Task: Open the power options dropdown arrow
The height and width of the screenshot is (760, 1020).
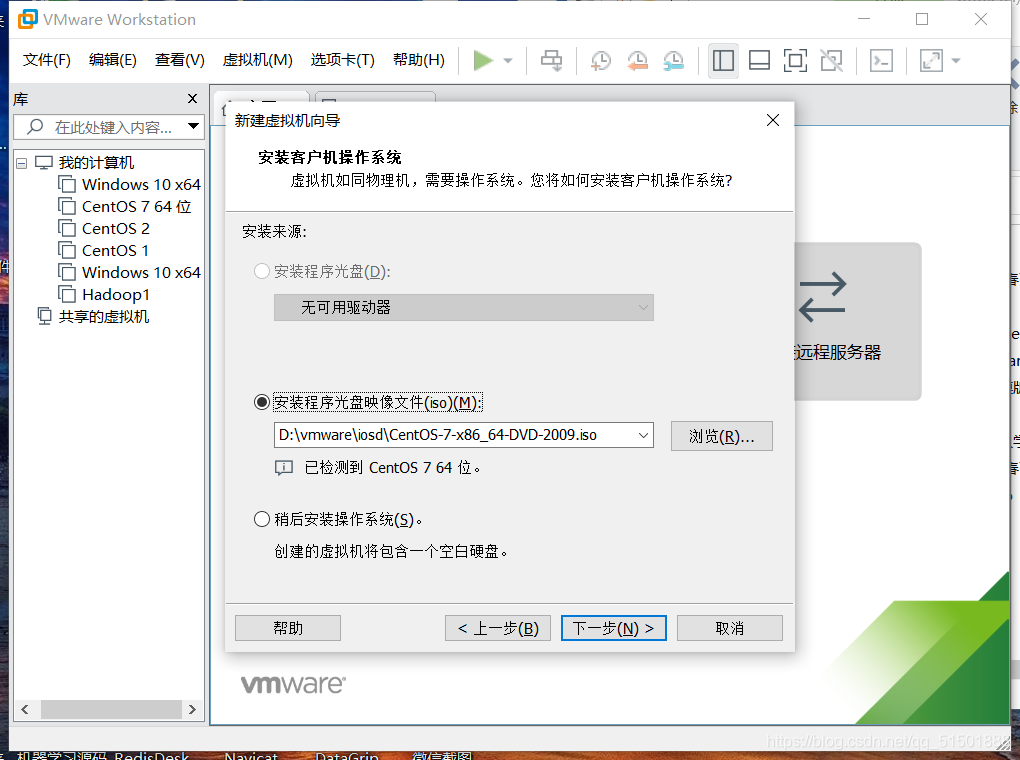Action: pos(508,61)
